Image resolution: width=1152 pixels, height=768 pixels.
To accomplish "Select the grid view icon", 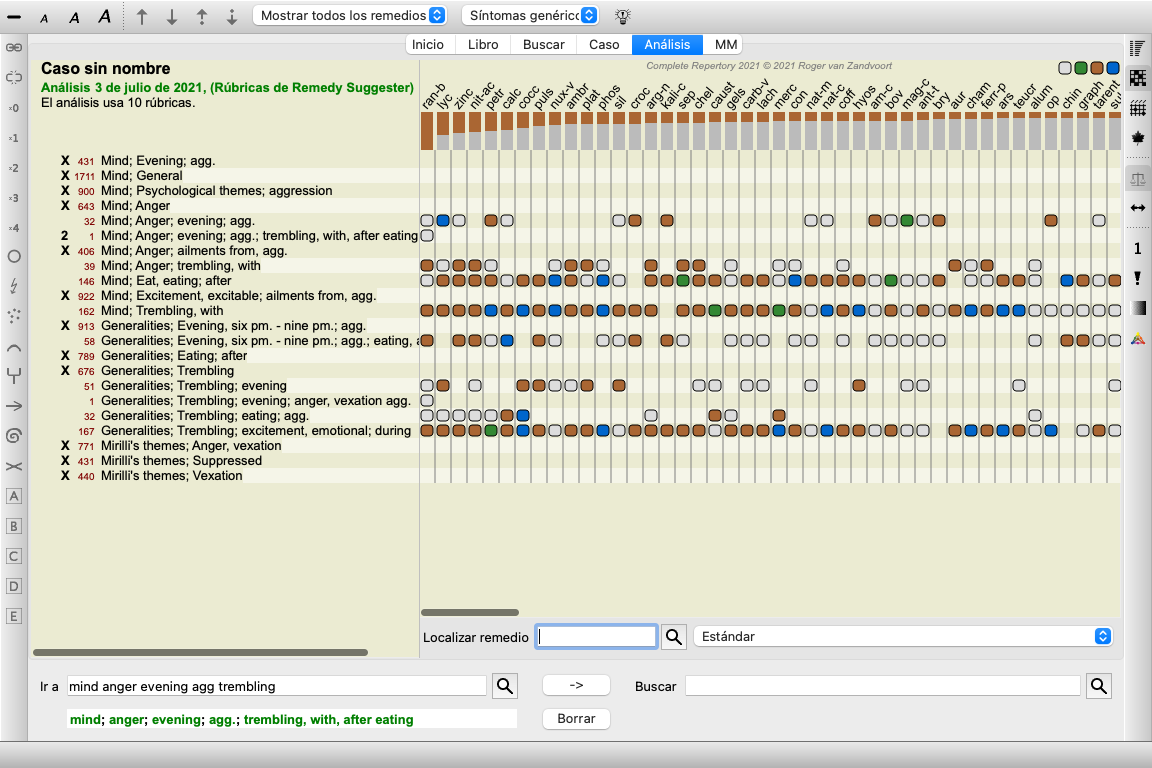I will [1137, 108].
